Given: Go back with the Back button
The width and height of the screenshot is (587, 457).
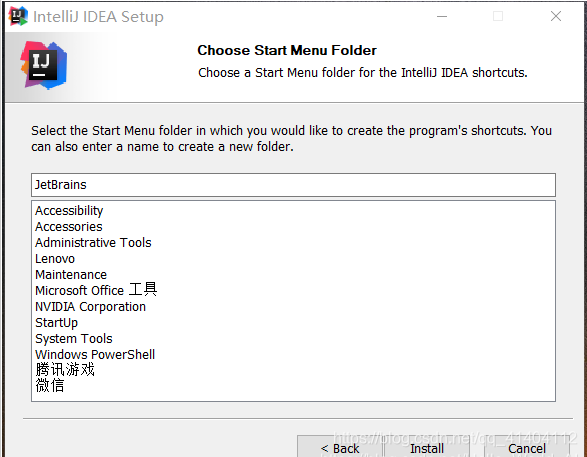Looking at the screenshot, I should tap(340, 447).
